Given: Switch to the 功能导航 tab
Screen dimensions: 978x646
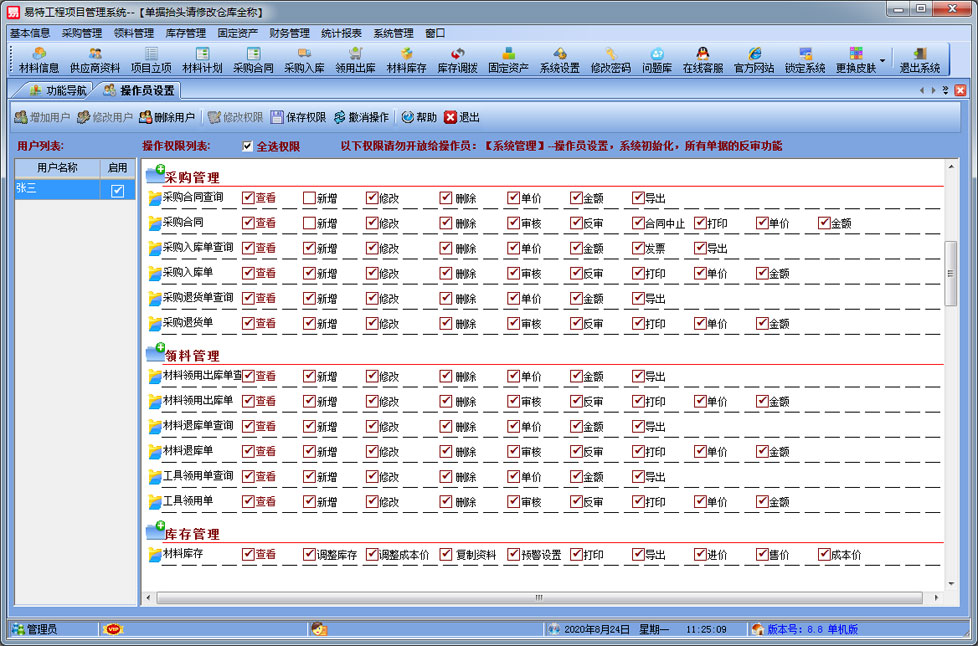Looking at the screenshot, I should (x=58, y=90).
